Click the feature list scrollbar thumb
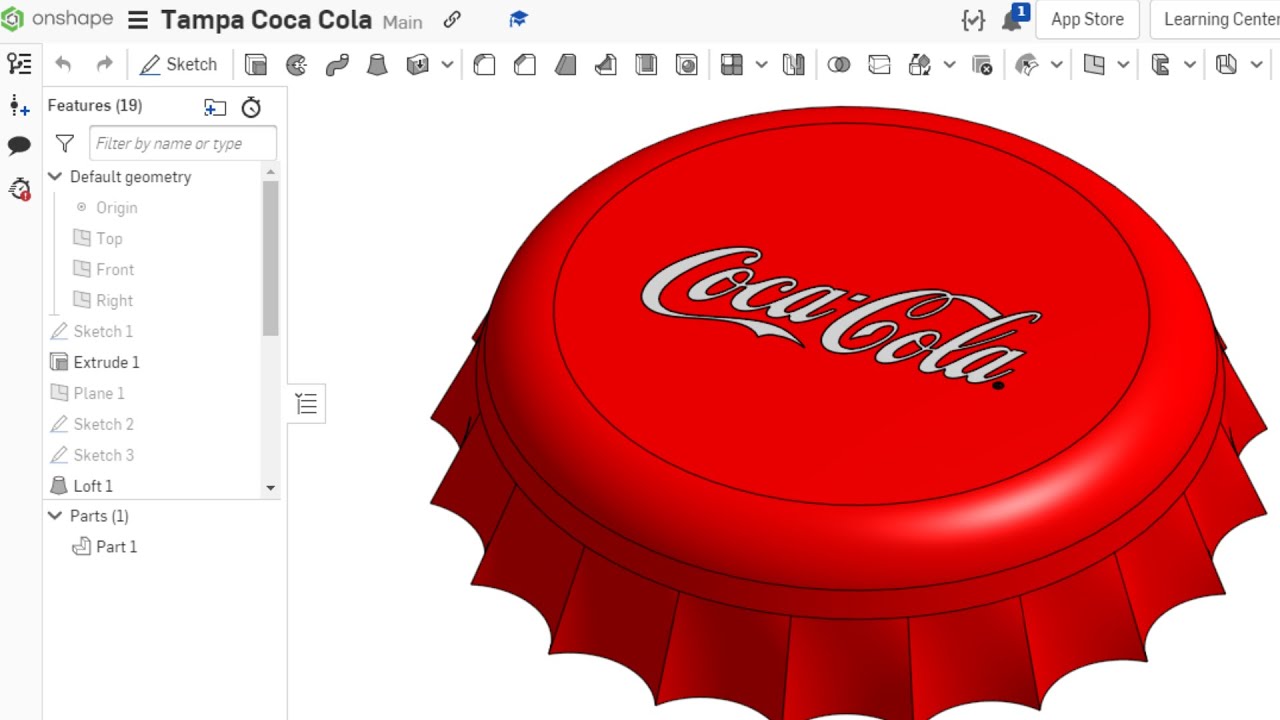 click(x=270, y=258)
